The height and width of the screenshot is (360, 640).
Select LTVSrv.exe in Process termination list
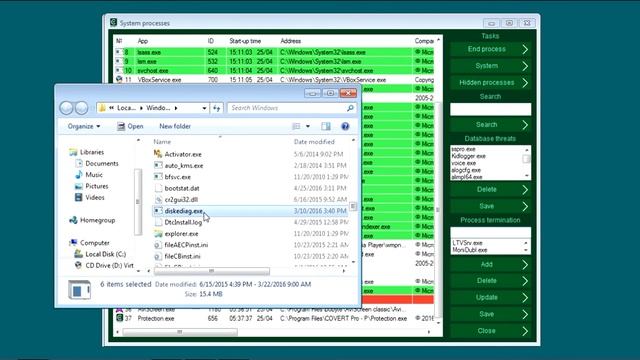coord(467,243)
